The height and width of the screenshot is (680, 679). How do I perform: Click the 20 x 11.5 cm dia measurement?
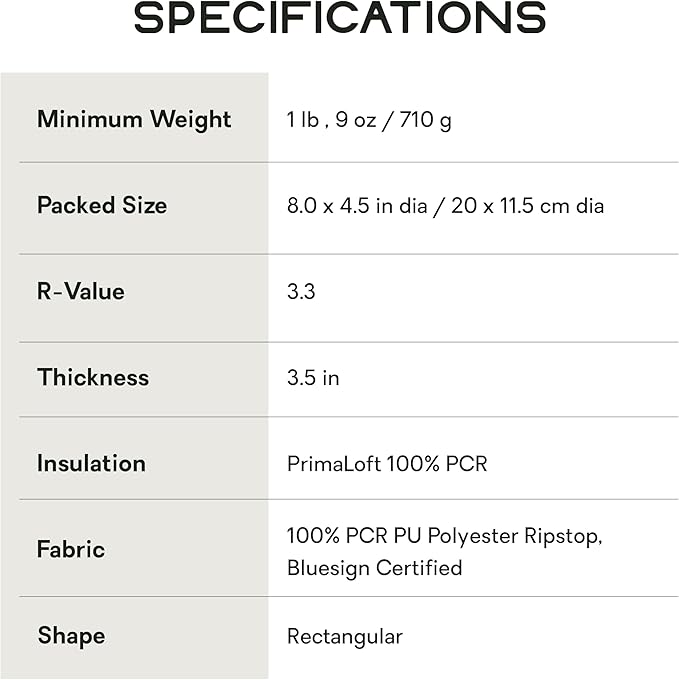tap(528, 207)
